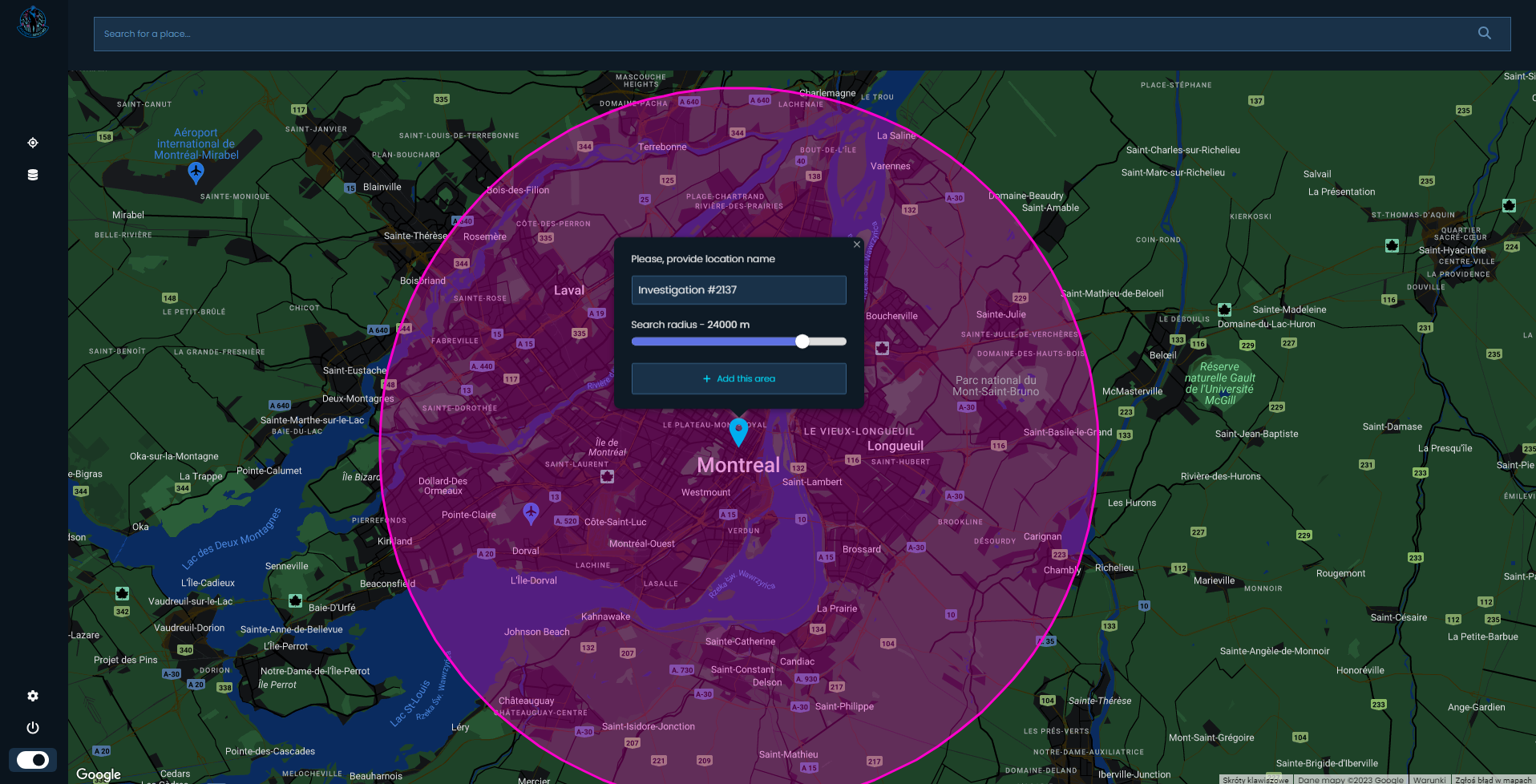Click the park marker near Sainte-Madeleine
The image size is (1536, 784).
(1224, 309)
